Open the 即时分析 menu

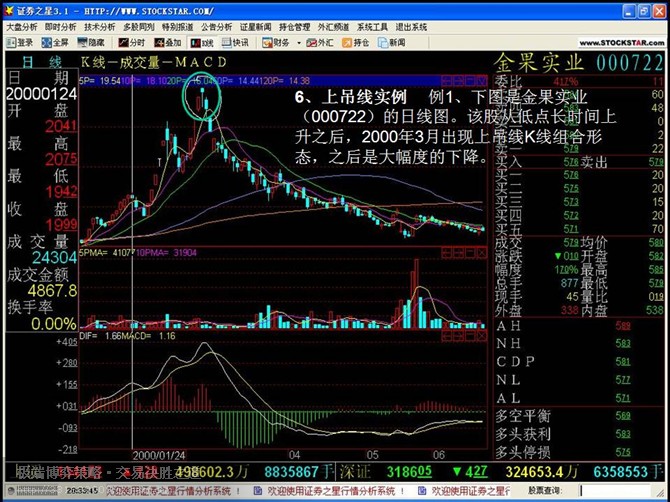coord(60,27)
